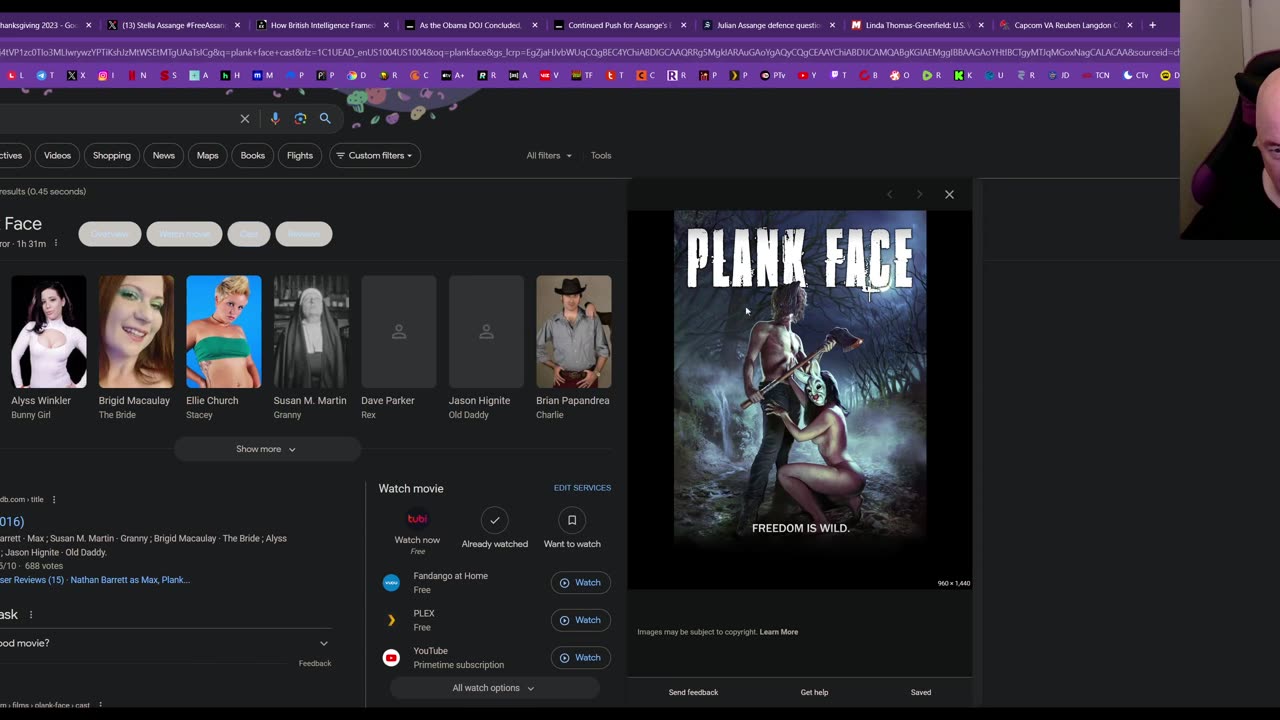The width and height of the screenshot is (1280, 720).
Task: Switch to the Books search tab
Action: tap(253, 155)
